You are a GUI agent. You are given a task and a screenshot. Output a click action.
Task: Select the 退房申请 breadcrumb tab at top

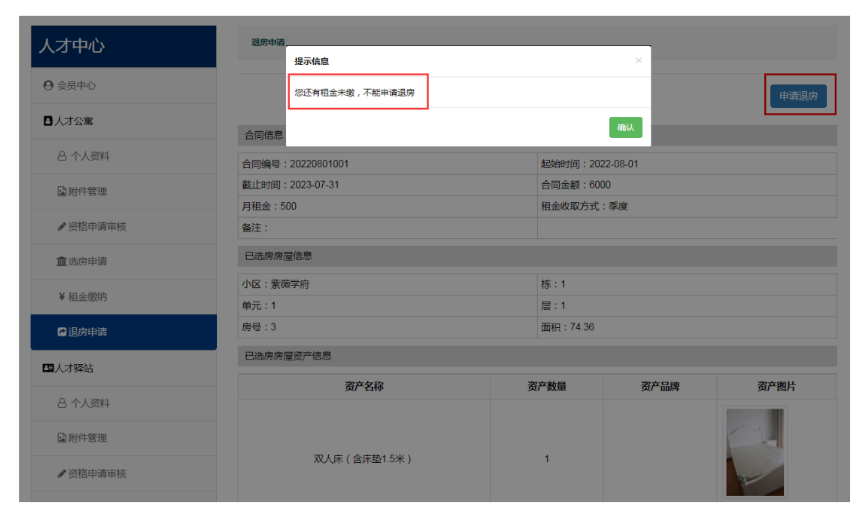pyautogui.click(x=267, y=43)
